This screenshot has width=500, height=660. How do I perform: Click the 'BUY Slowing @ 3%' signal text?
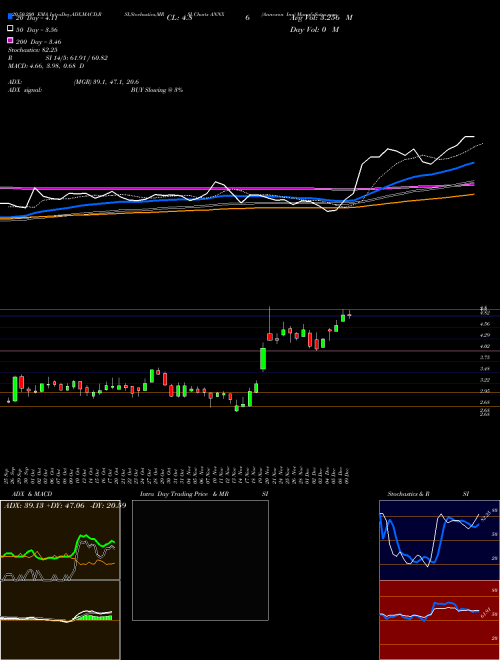tap(157, 90)
